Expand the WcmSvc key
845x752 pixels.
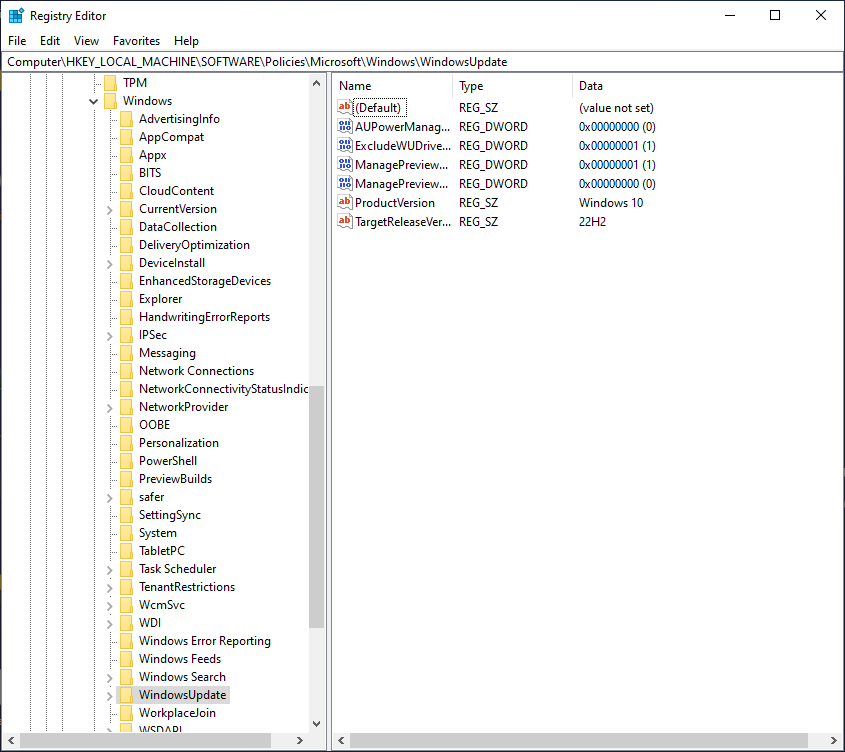coord(109,606)
